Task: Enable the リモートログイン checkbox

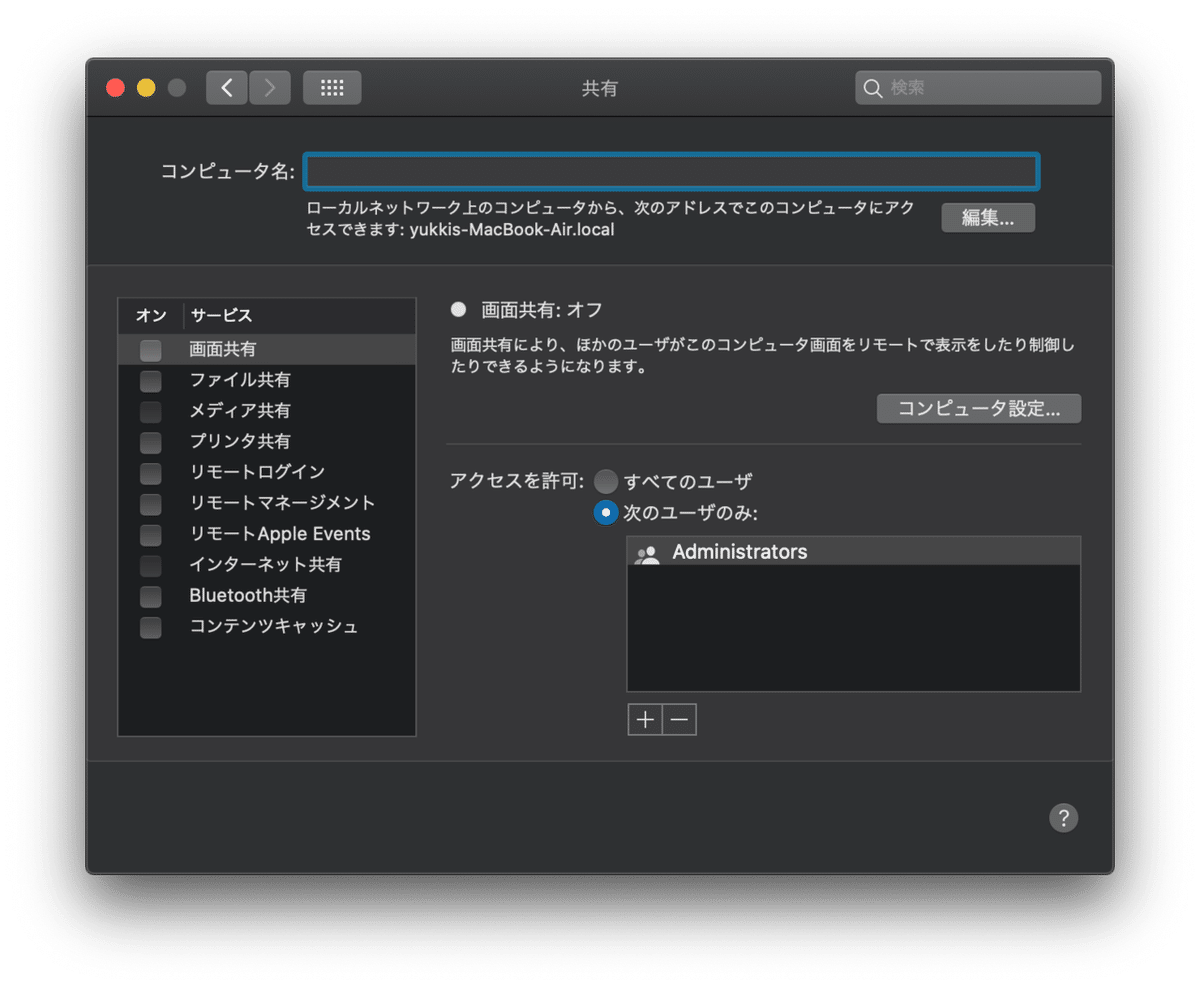Action: click(x=151, y=473)
